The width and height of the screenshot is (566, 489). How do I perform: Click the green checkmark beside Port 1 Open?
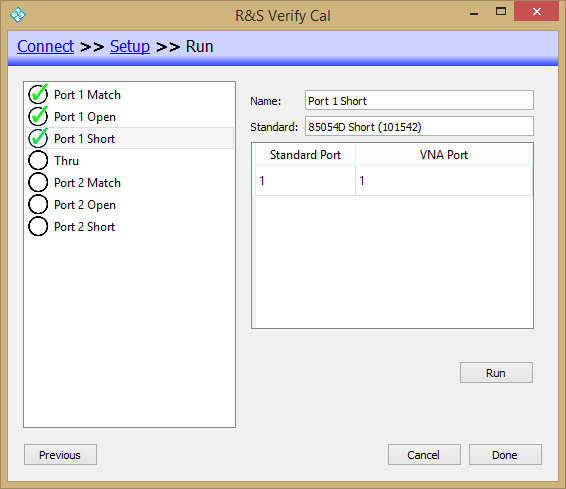(x=38, y=116)
